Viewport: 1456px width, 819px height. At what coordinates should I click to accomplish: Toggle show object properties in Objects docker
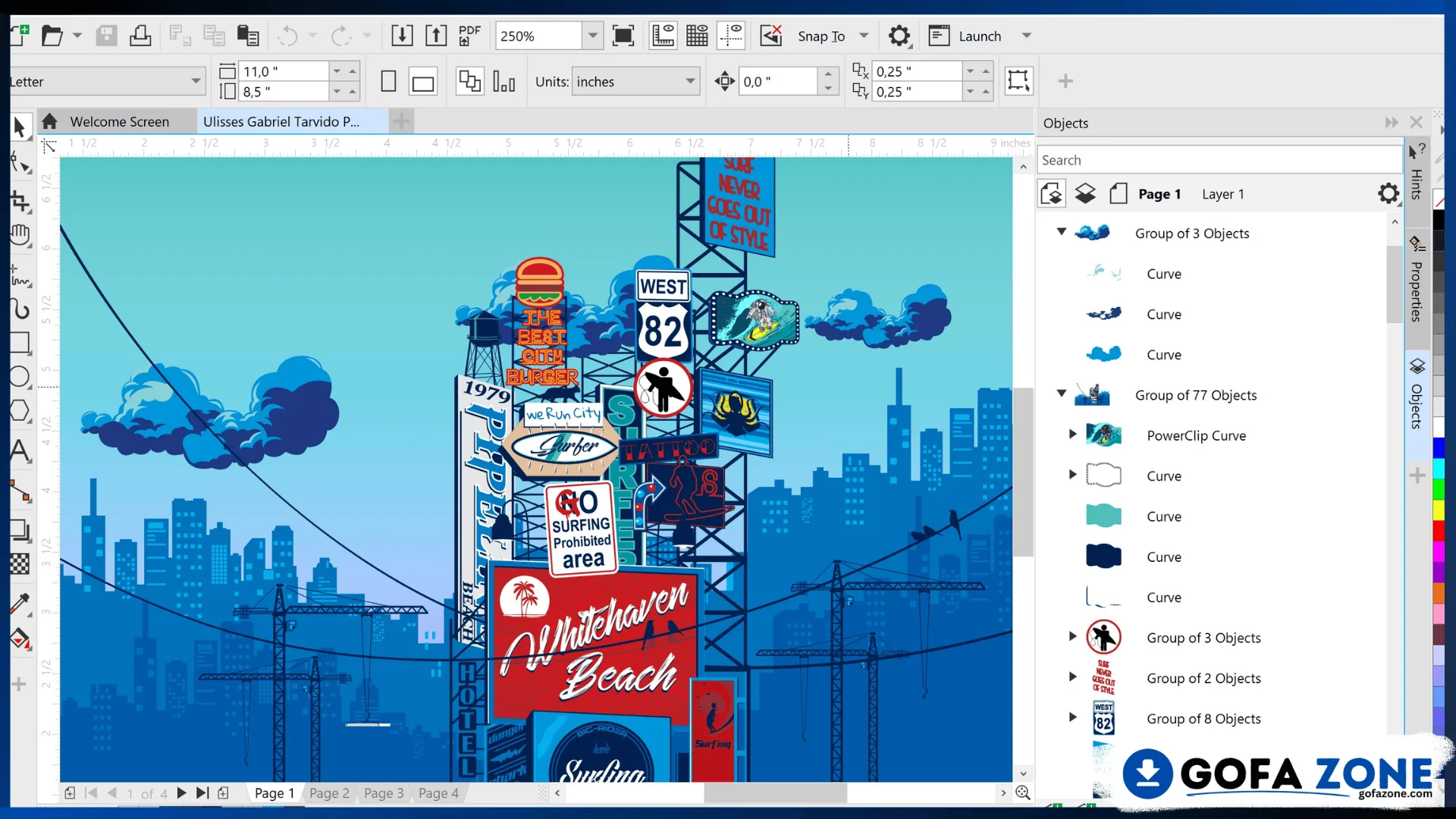tap(1052, 194)
